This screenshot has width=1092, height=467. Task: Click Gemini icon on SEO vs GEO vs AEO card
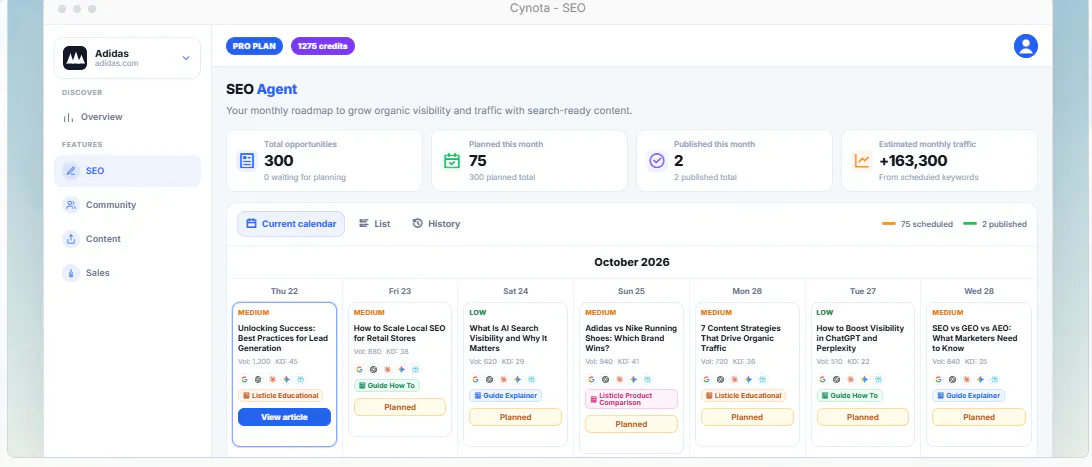coord(980,379)
